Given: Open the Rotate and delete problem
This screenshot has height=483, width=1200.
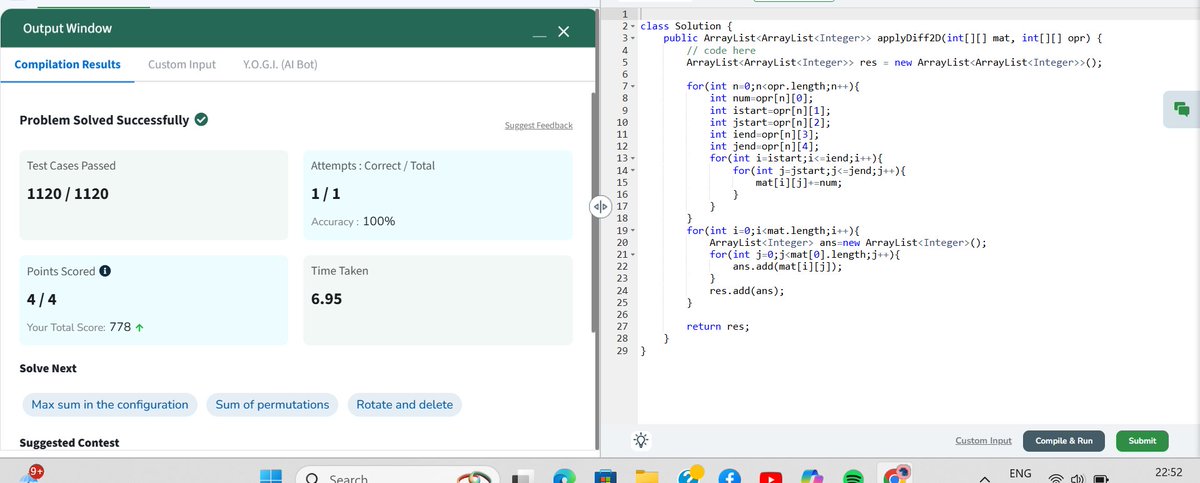Looking at the screenshot, I should tap(405, 405).
